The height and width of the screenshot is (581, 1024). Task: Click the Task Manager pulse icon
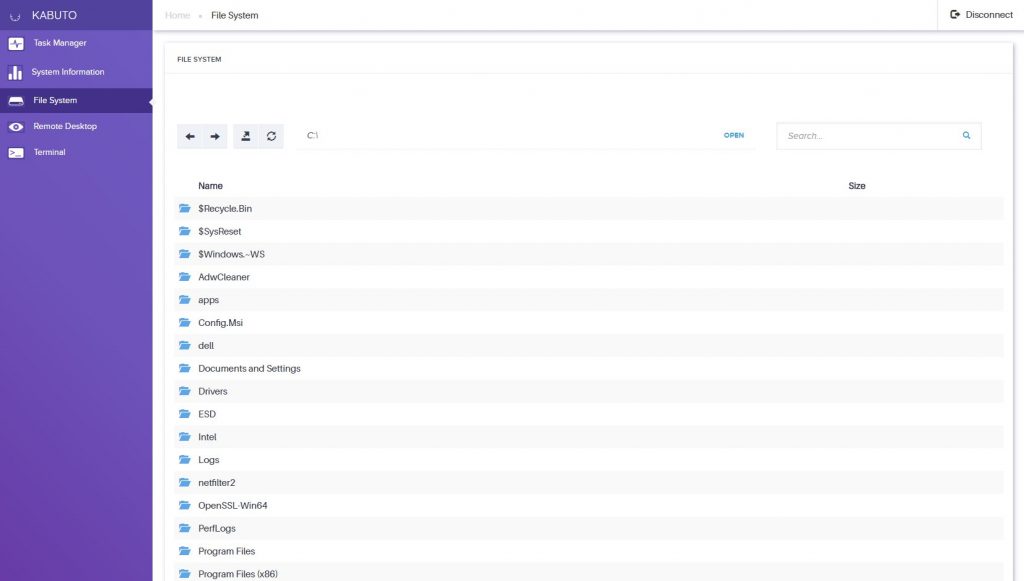(16, 44)
